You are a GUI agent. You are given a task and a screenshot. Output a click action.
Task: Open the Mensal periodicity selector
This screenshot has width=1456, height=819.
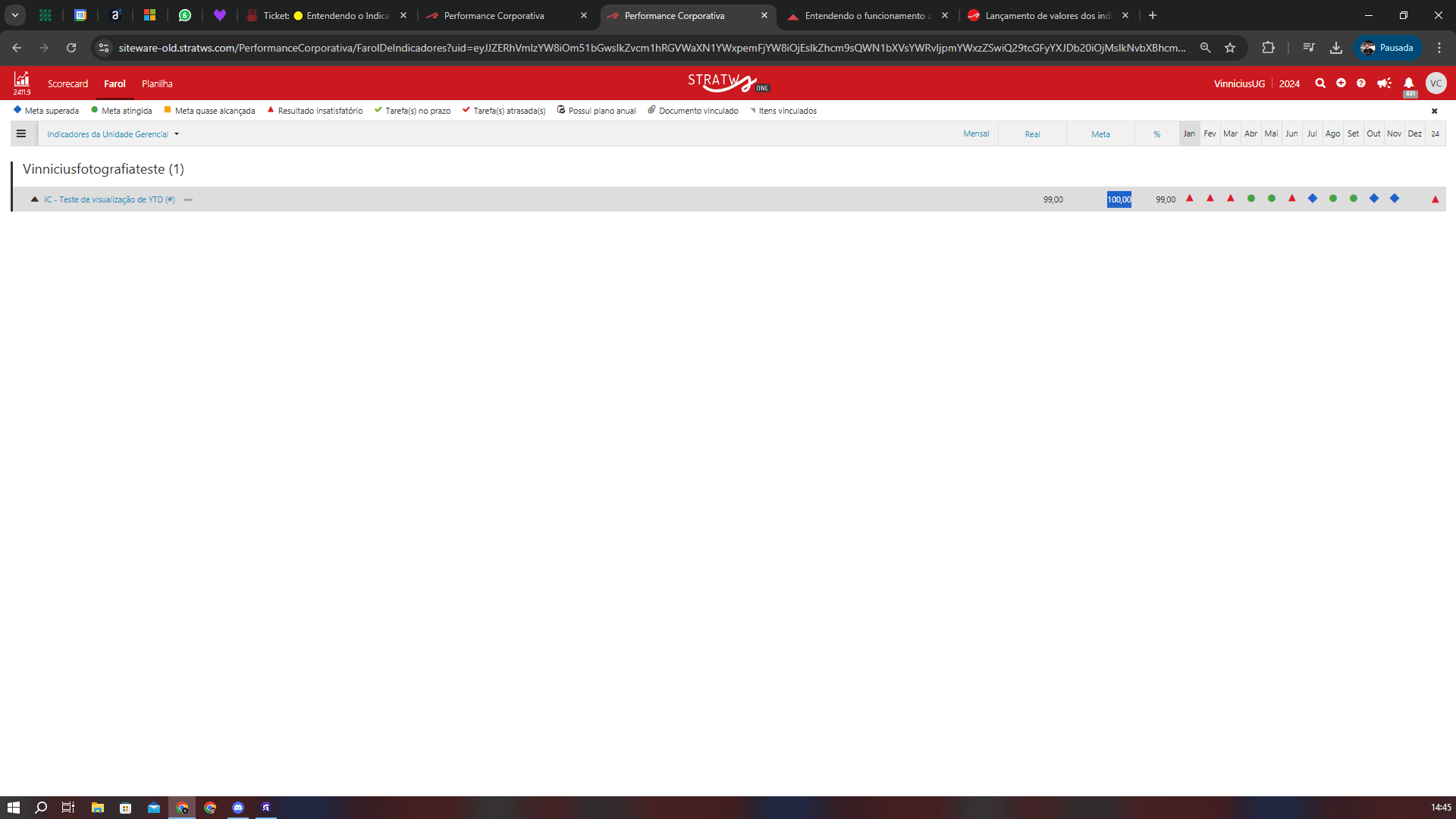click(x=976, y=133)
